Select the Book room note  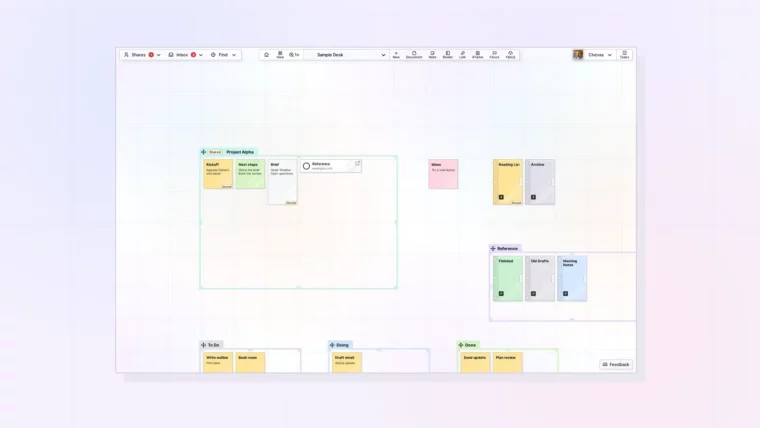(250, 363)
